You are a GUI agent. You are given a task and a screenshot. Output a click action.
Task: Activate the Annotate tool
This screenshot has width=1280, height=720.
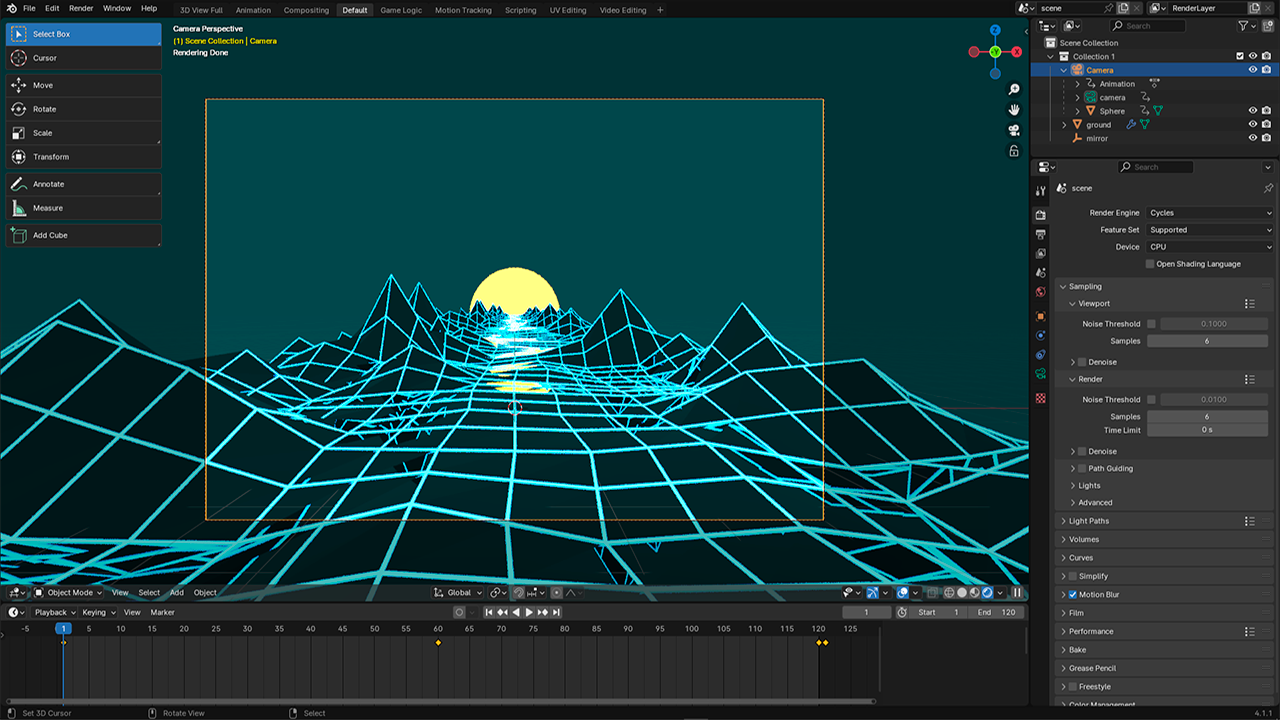pyautogui.click(x=83, y=184)
